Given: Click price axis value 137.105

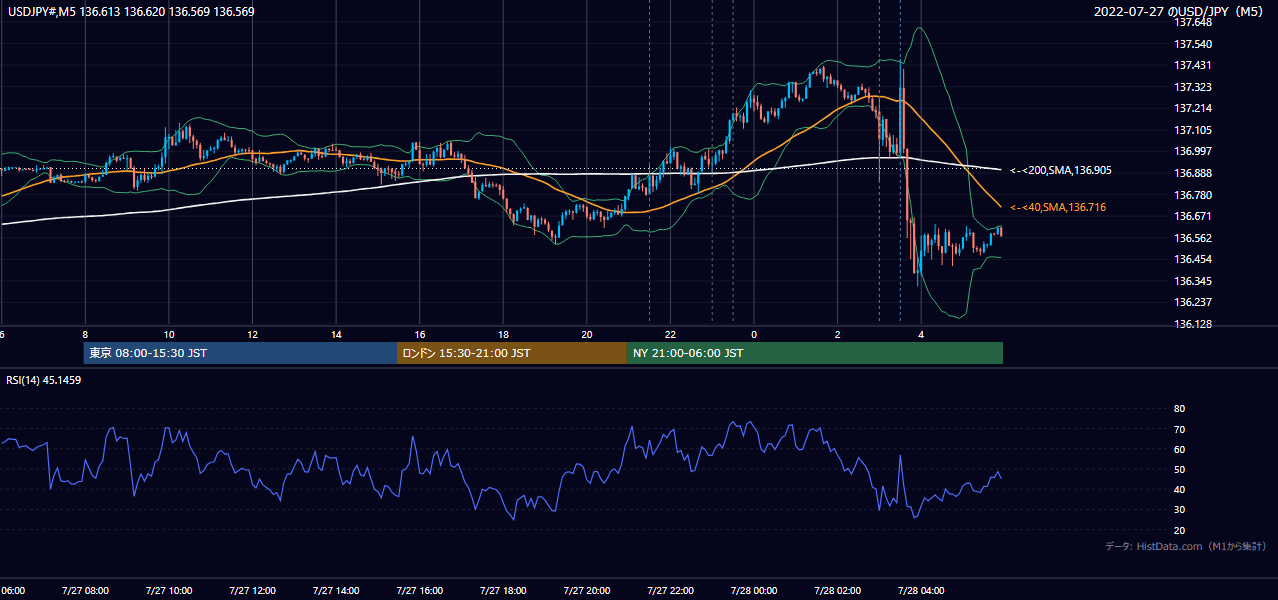Looking at the screenshot, I should coord(1193,130).
